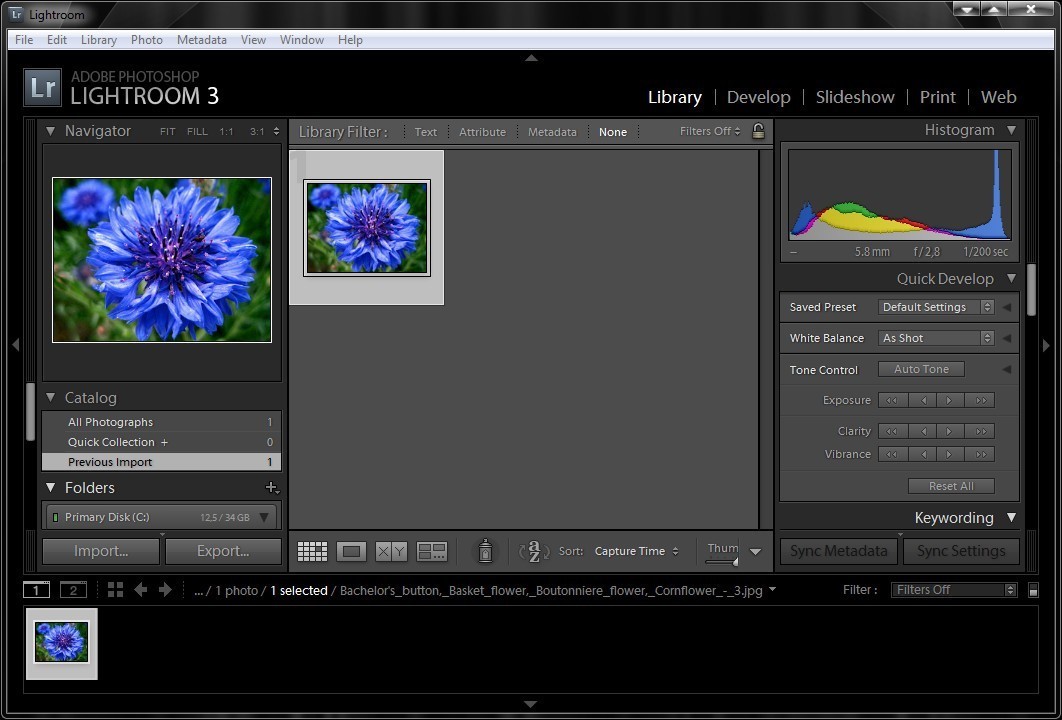Toggle the a-z sort direction icon
Image resolution: width=1062 pixels, height=720 pixels.
[x=534, y=551]
